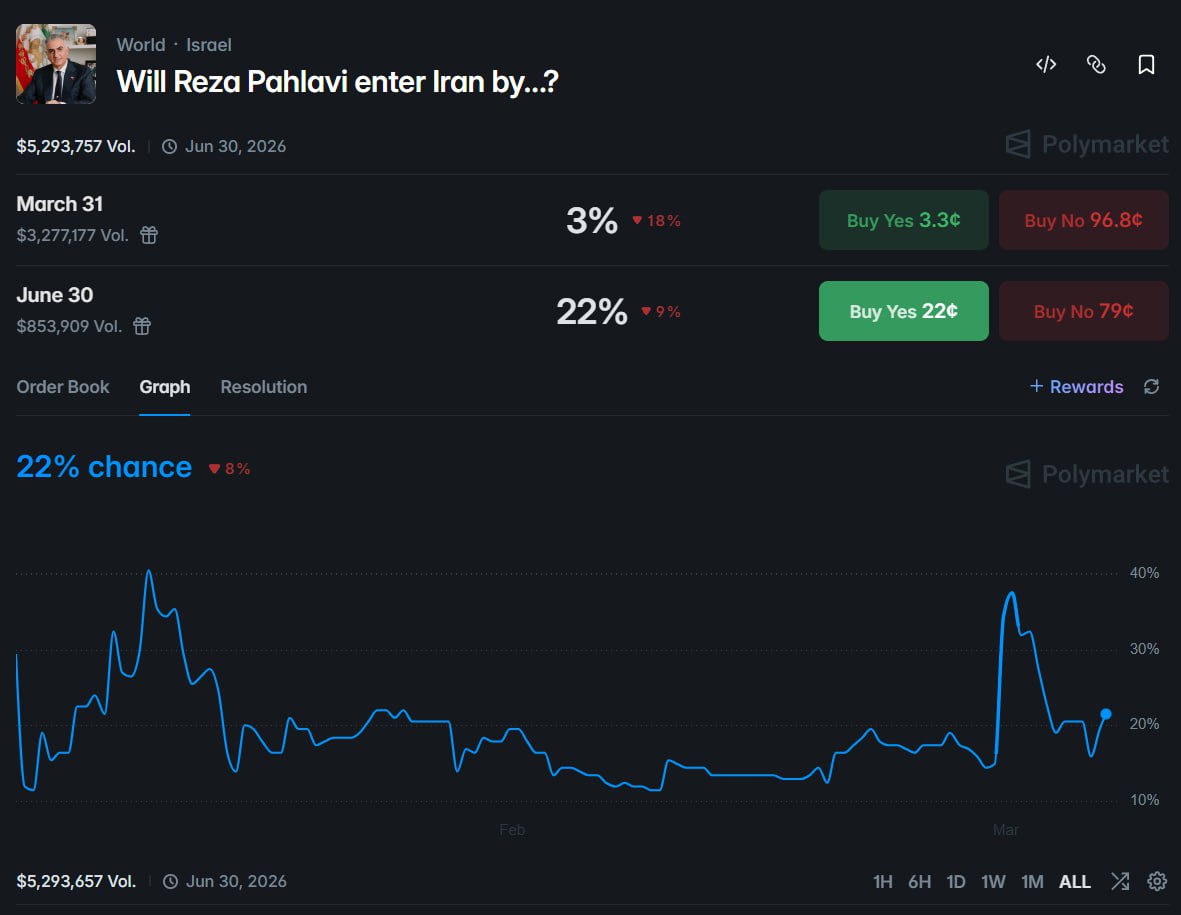Expand the March 31 market row
The image size is (1181, 915).
click(60, 205)
